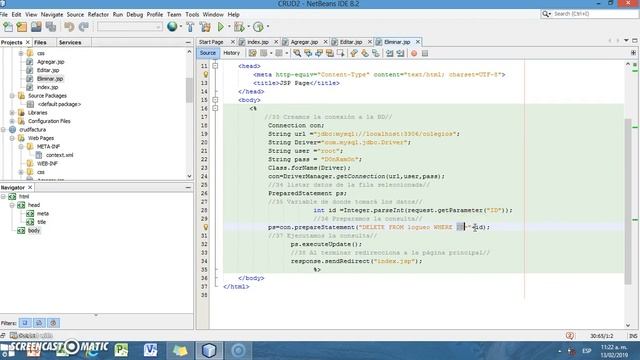Viewport: 640px width, 360px height.
Task: Select body node in Navigator
Action: point(34,231)
